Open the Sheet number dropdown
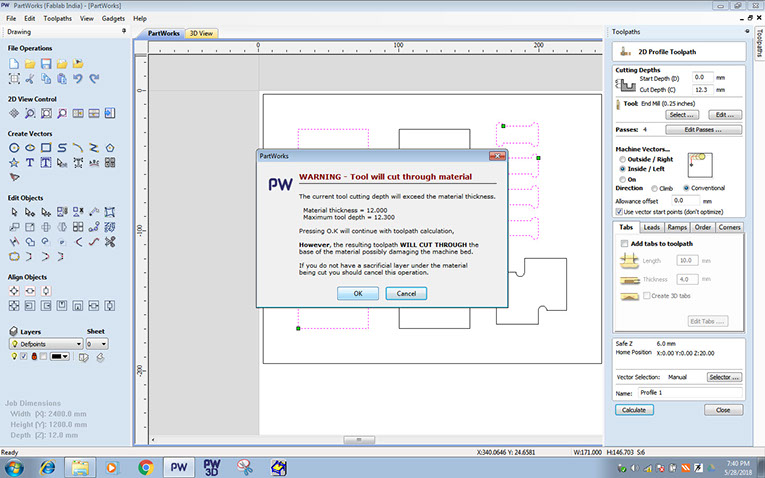 (97, 344)
